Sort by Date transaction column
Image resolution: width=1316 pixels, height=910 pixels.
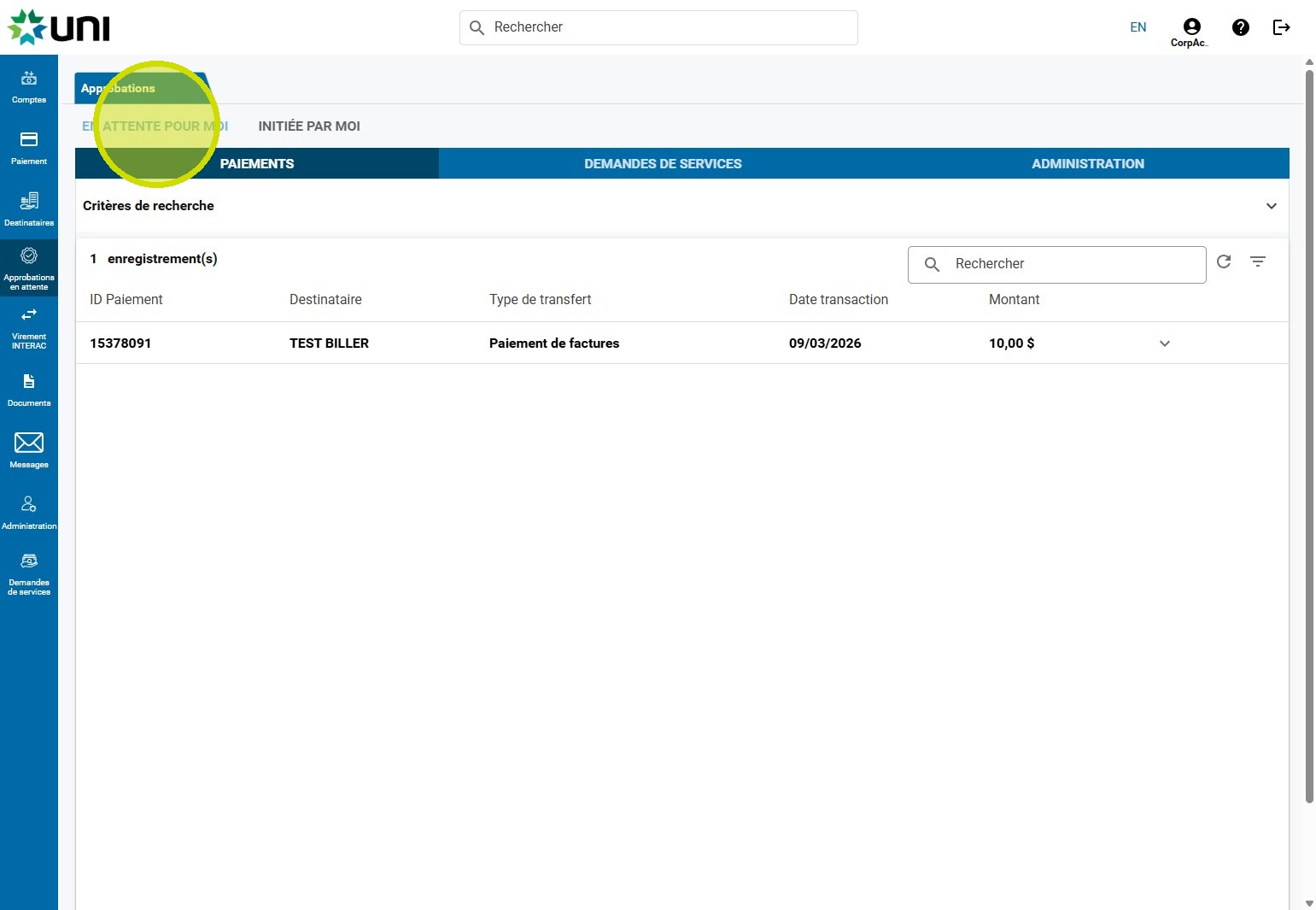(x=839, y=300)
